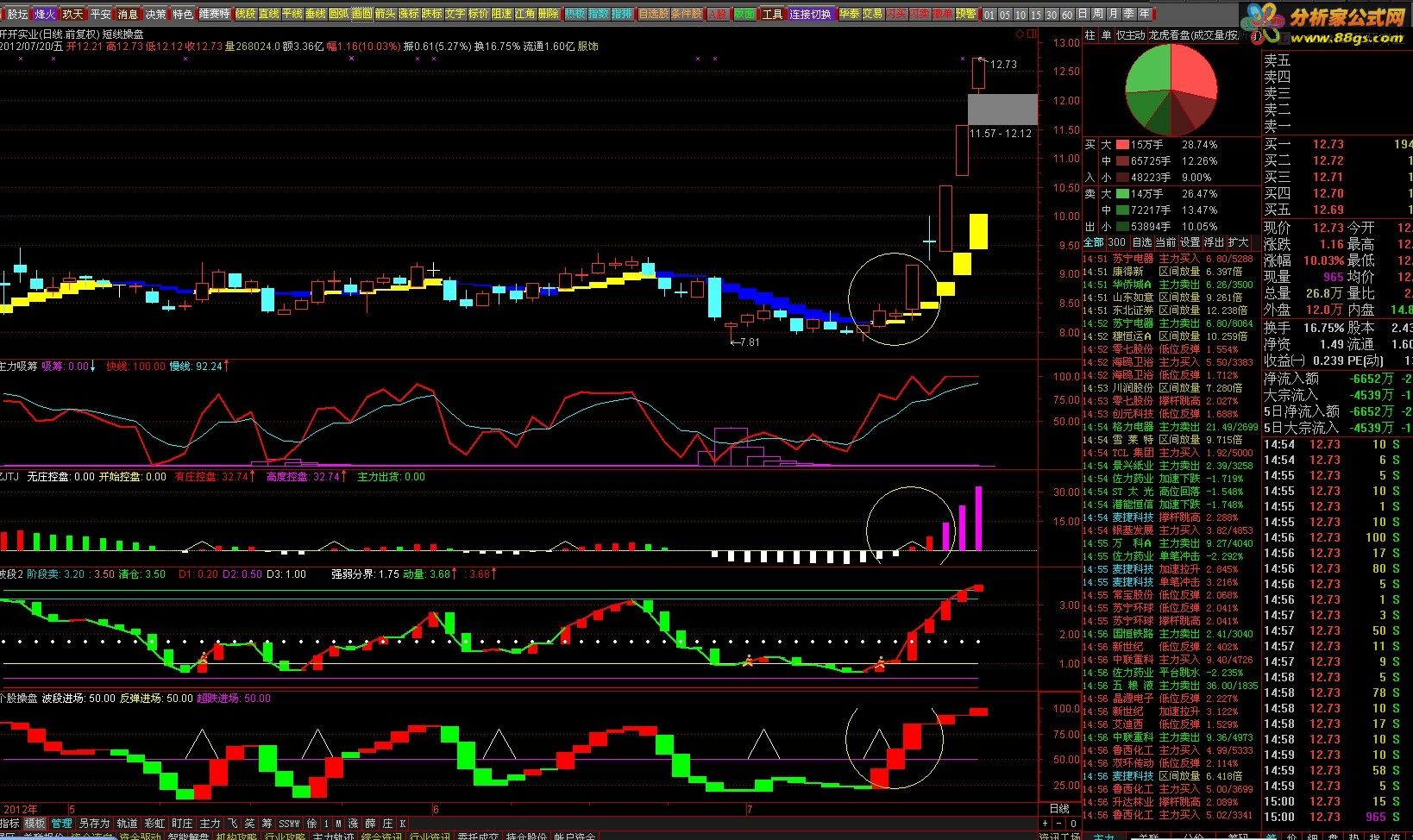1413x840 pixels.
Task: Open the 交易 trading toolbar button
Action: pyautogui.click(x=872, y=14)
